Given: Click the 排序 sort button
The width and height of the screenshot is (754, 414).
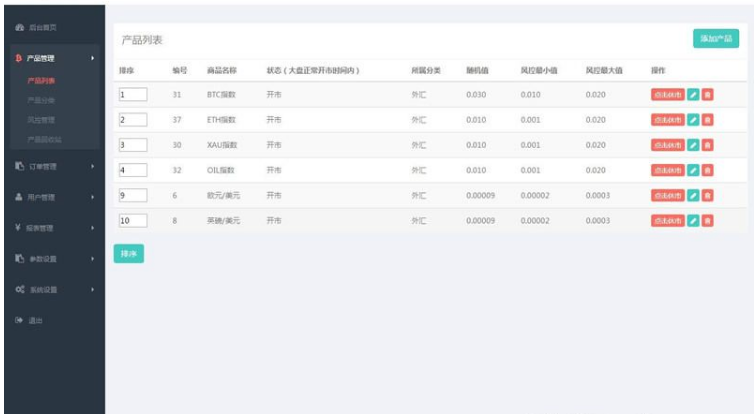Looking at the screenshot, I should [x=129, y=253].
